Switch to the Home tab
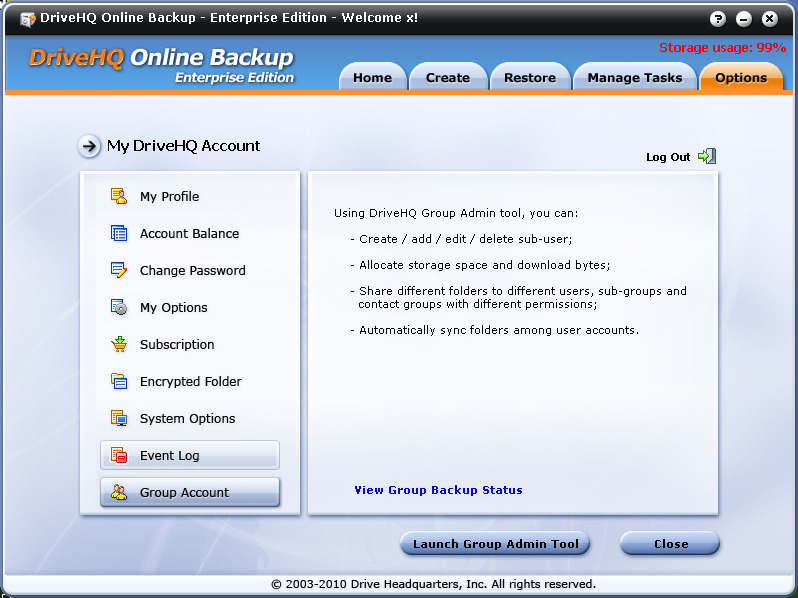The width and height of the screenshot is (798, 598). 372,78
